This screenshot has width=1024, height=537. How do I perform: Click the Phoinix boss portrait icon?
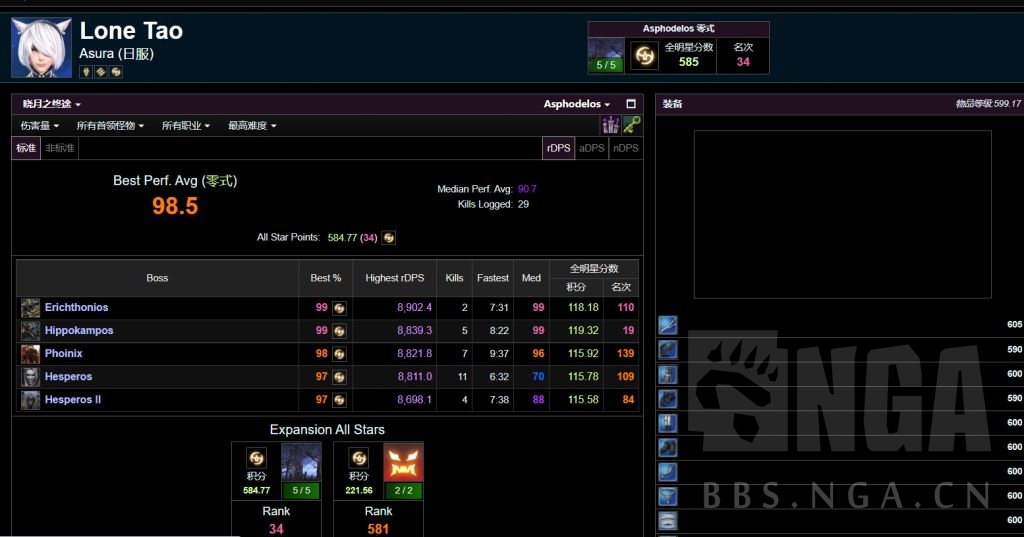click(x=31, y=354)
